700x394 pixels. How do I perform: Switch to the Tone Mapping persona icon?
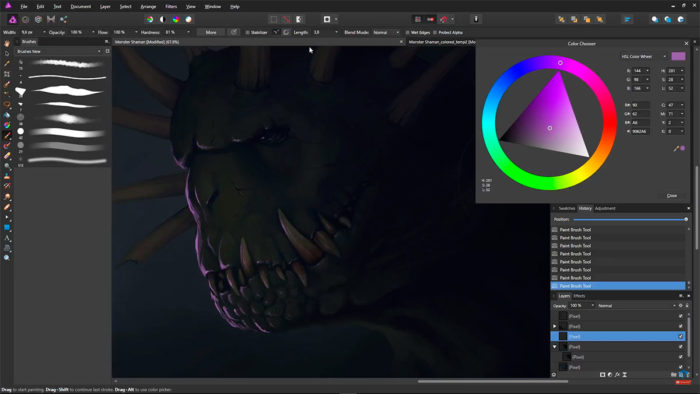(x=51, y=20)
